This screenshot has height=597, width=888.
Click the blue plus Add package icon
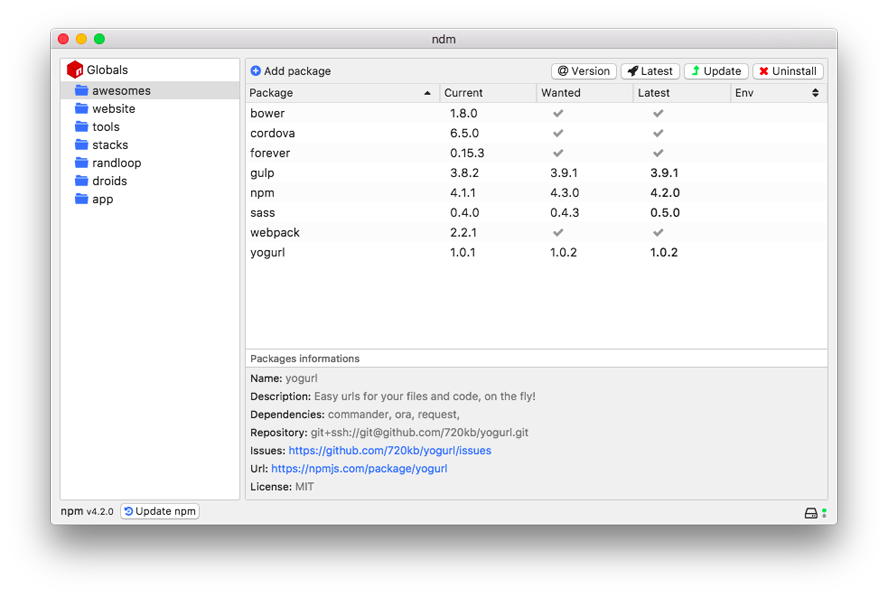point(255,71)
